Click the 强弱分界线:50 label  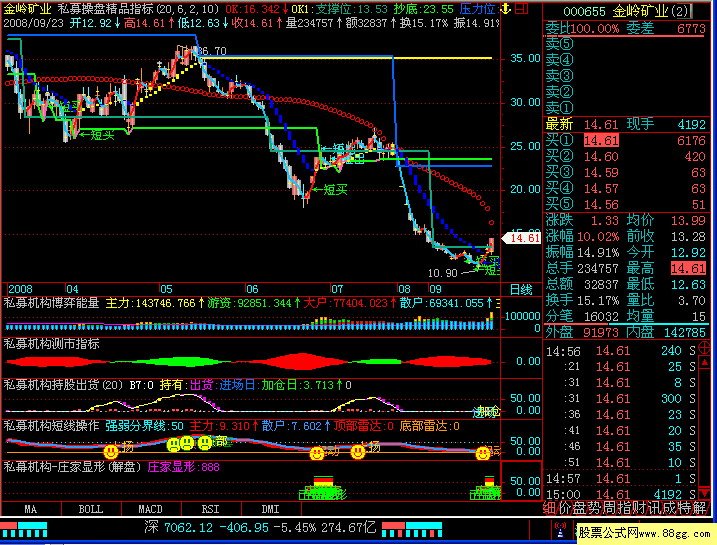coord(144,426)
